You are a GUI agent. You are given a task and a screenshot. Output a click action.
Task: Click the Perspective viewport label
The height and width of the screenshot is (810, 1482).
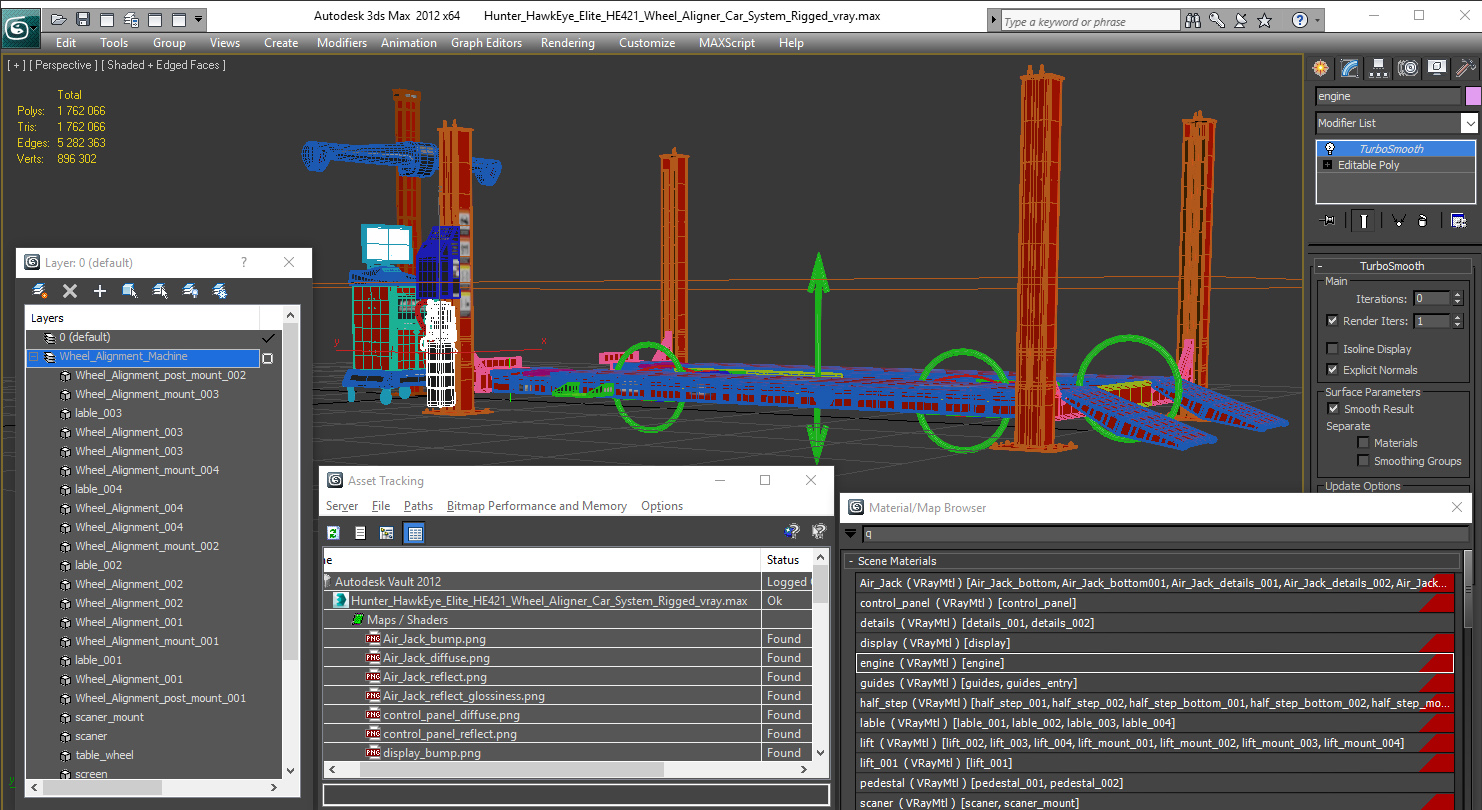[64, 65]
